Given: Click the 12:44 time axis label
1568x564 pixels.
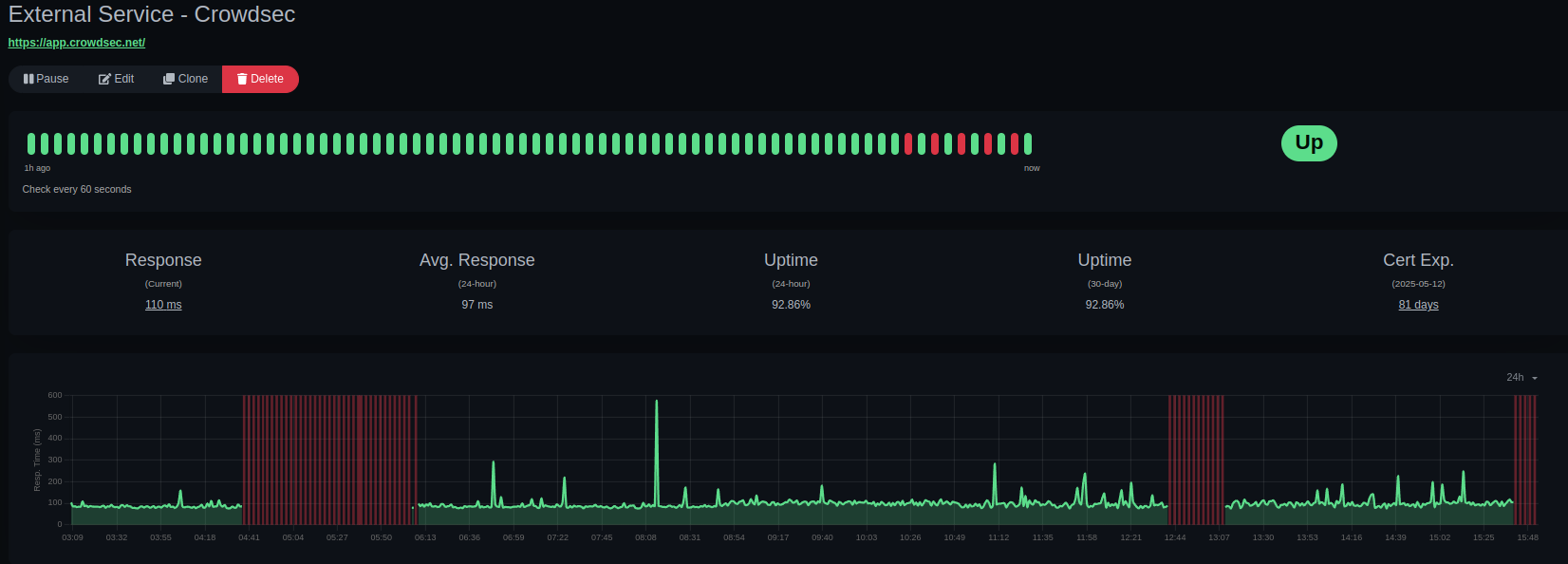Looking at the screenshot, I should (x=1175, y=537).
